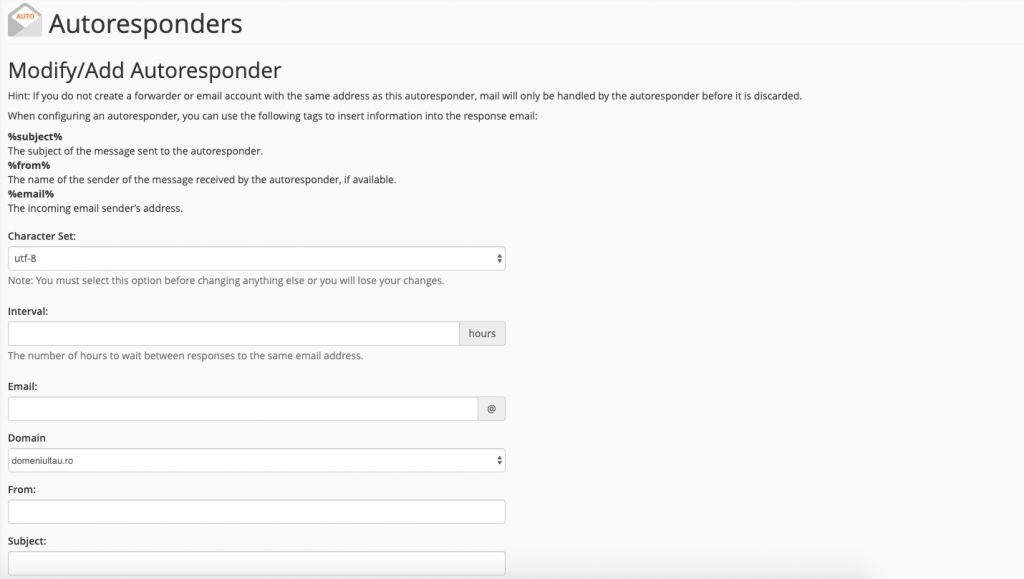
Task: Select the Modify/Add Autoresponder heading
Action: (144, 70)
